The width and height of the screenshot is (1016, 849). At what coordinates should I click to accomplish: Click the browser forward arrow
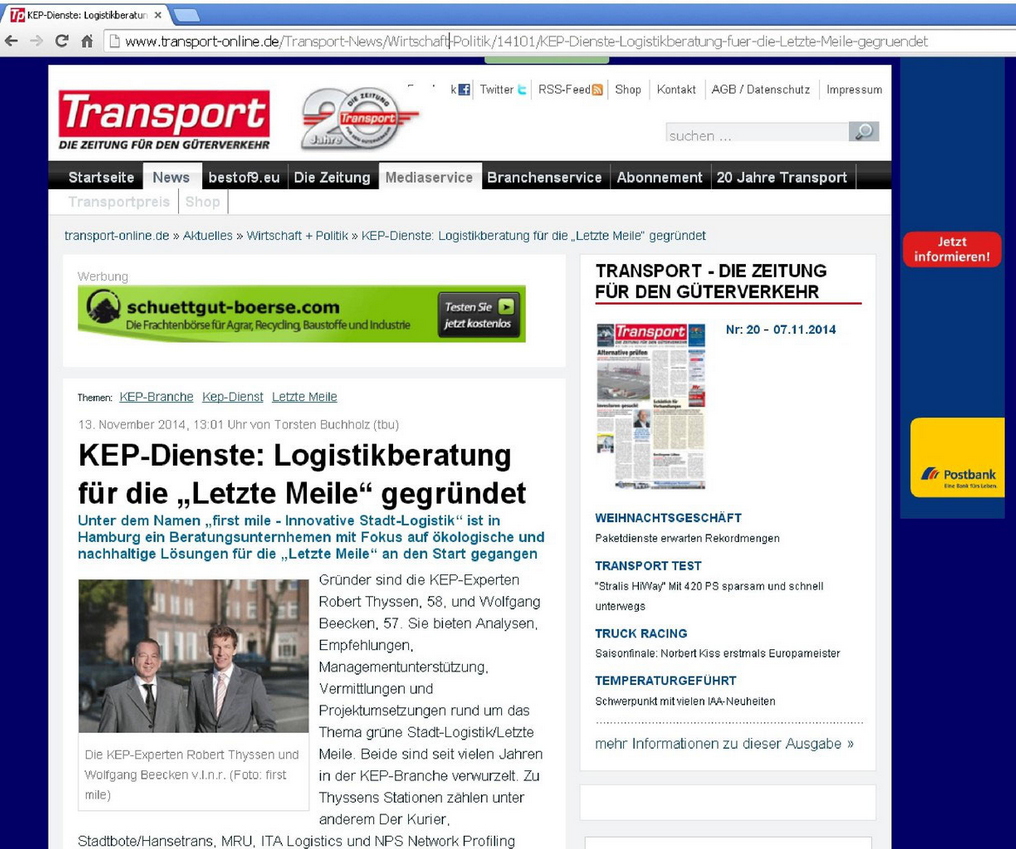tap(36, 41)
